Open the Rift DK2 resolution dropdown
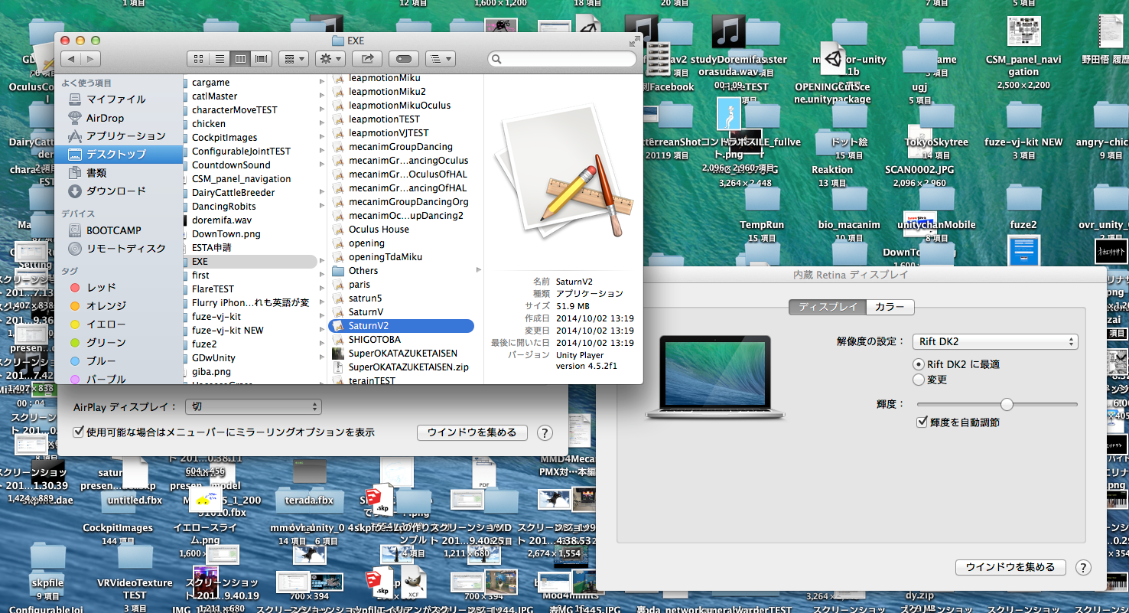 coord(995,342)
